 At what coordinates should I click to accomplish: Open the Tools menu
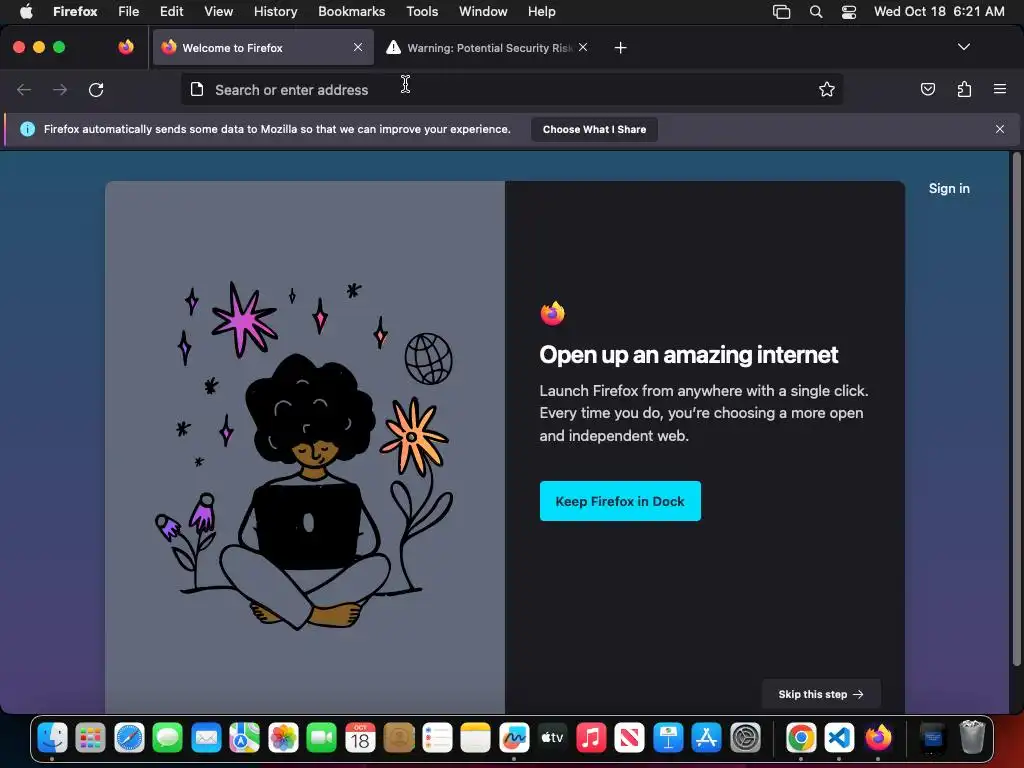422,11
